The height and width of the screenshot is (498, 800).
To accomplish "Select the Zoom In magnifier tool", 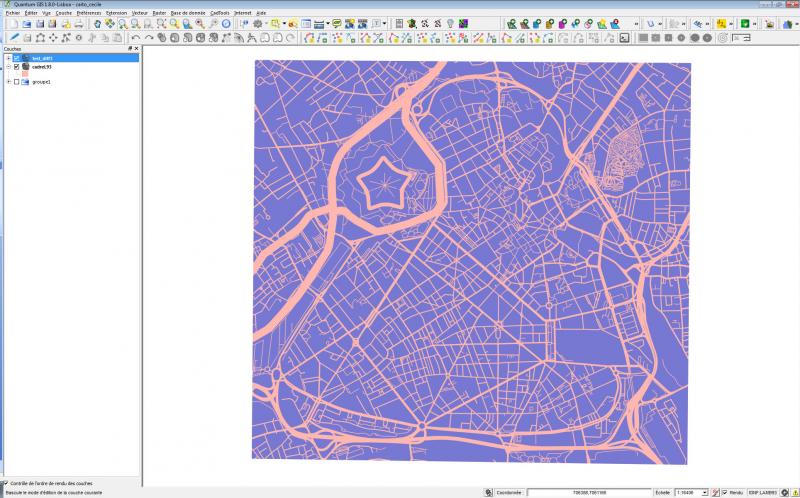I will tap(123, 23).
